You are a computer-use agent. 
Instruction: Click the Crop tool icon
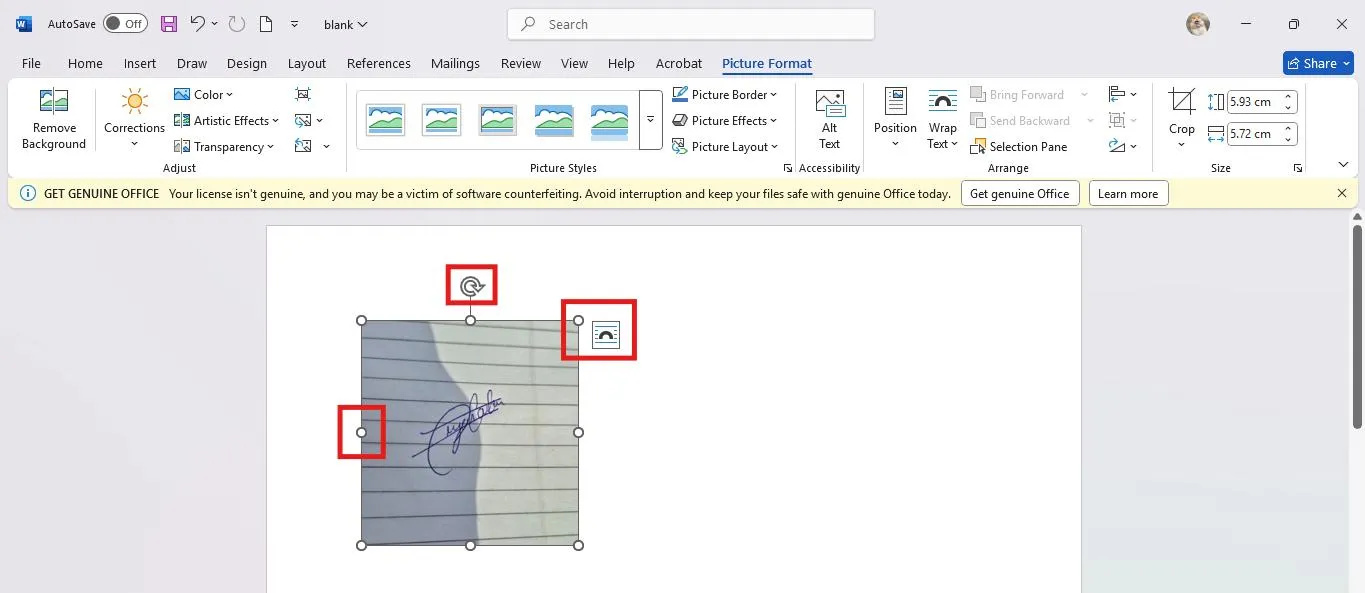(1181, 102)
